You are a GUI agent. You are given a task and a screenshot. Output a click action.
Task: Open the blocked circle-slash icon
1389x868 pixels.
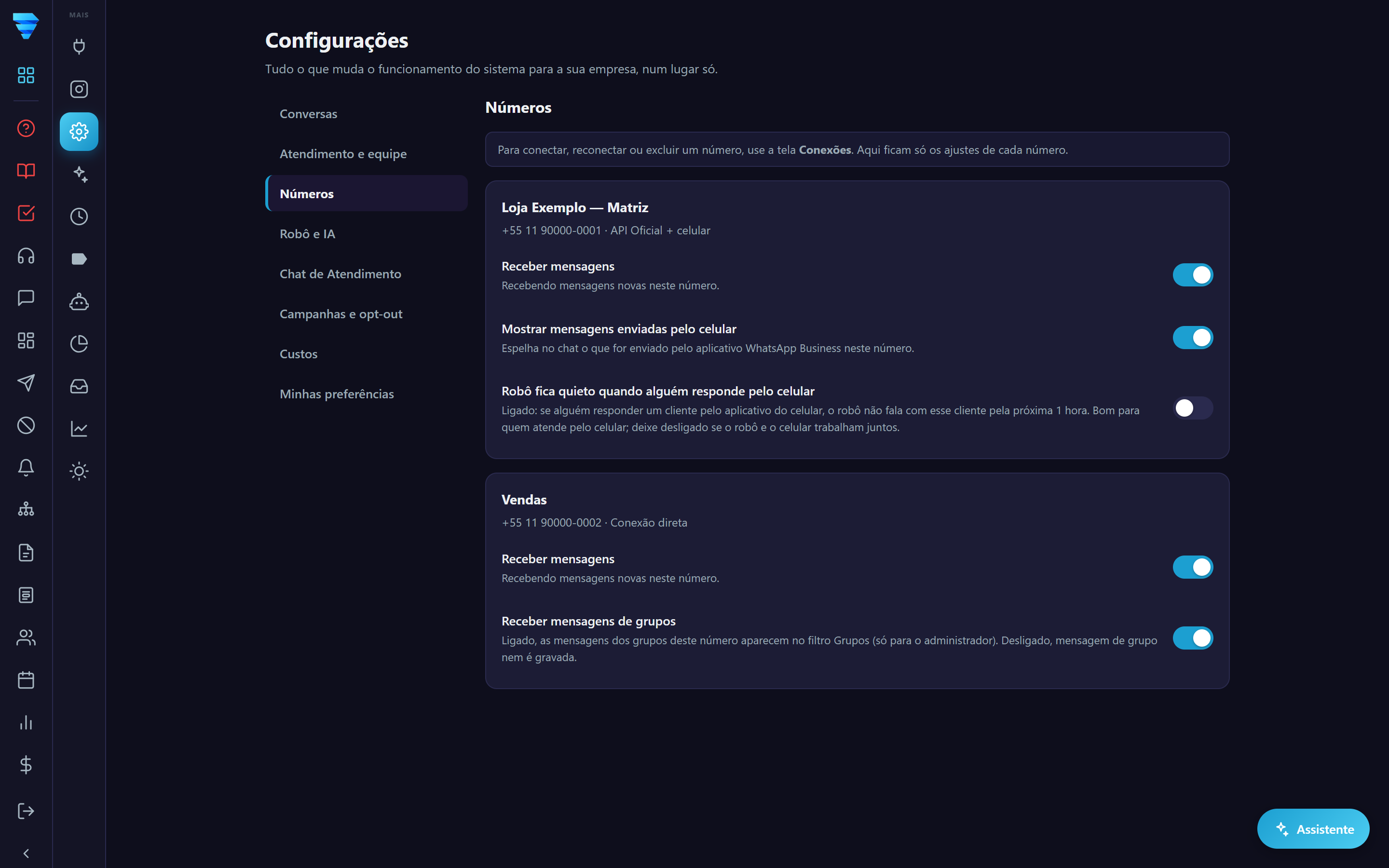26,425
